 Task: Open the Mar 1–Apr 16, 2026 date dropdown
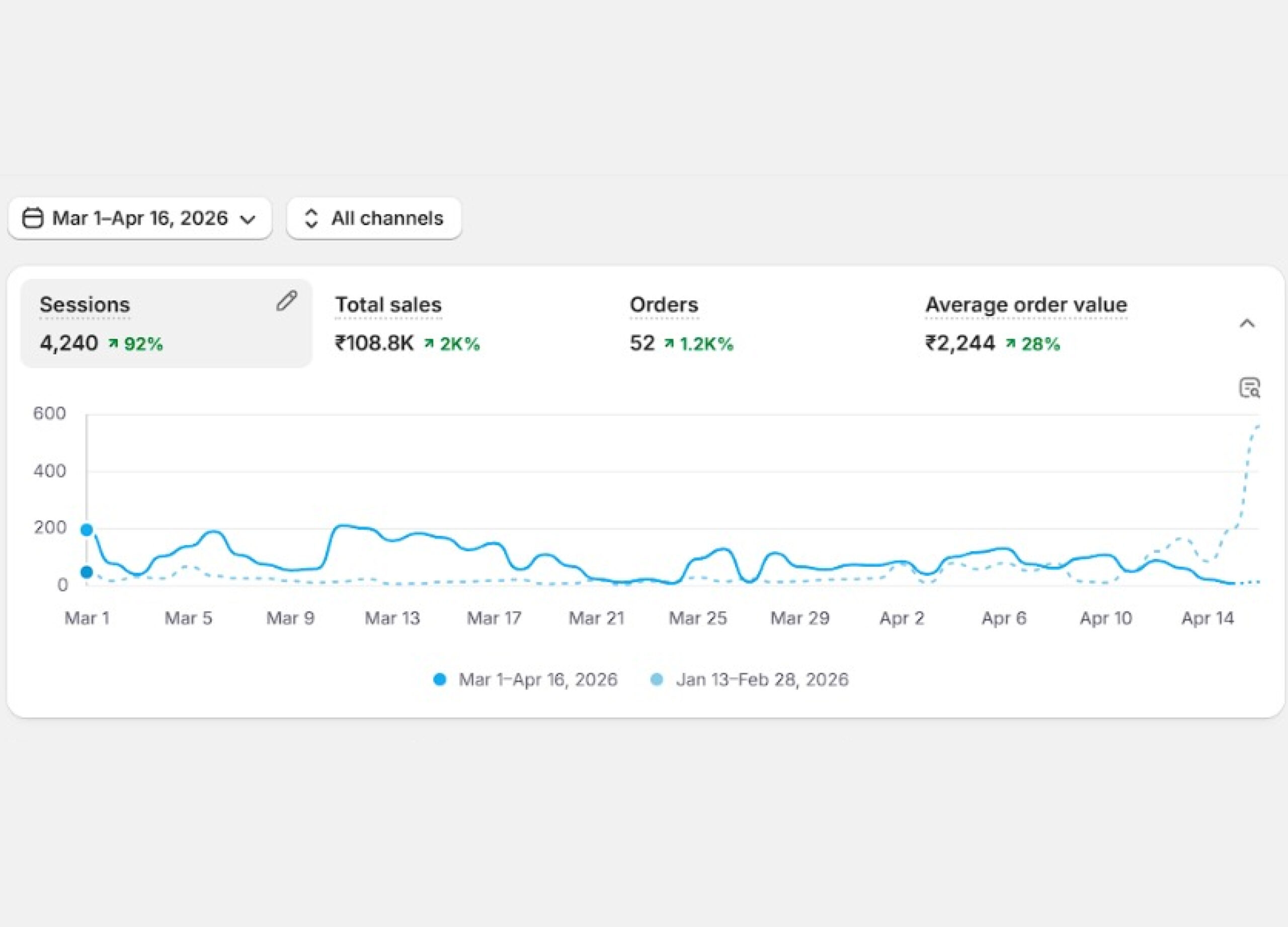140,219
